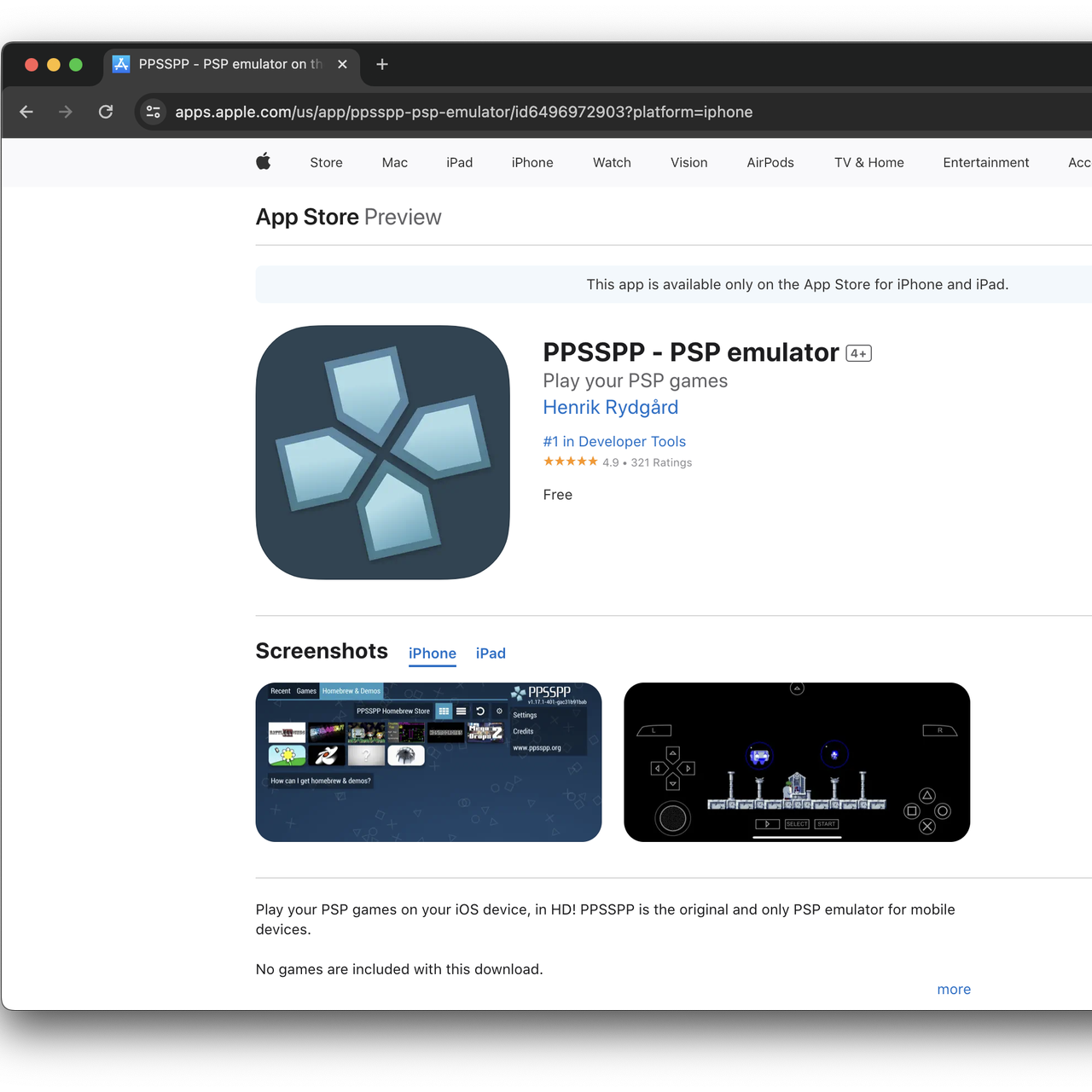Open iPad in Apple navigation bar

459,162
